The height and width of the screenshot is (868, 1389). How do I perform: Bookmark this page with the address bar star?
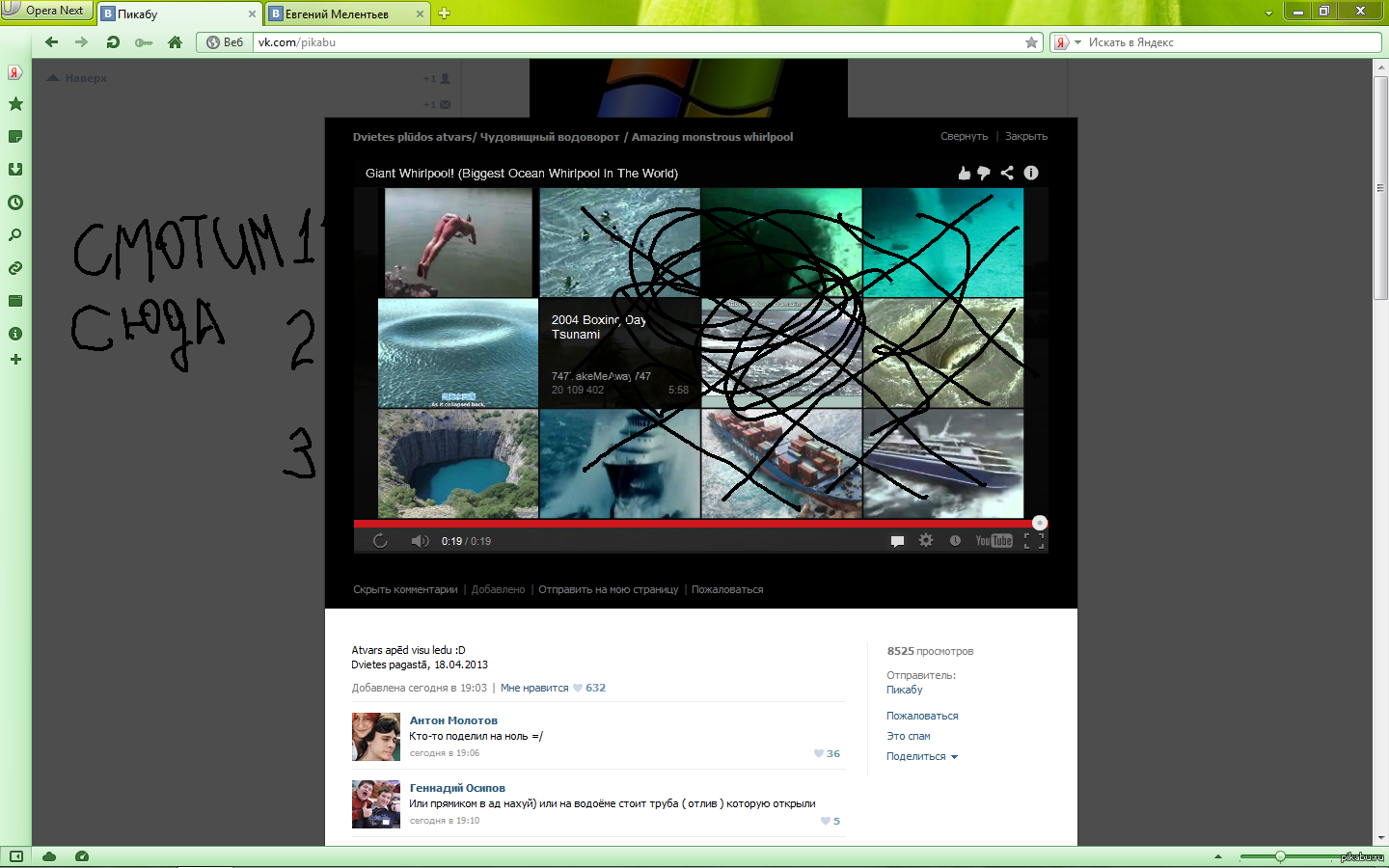click(x=1031, y=42)
